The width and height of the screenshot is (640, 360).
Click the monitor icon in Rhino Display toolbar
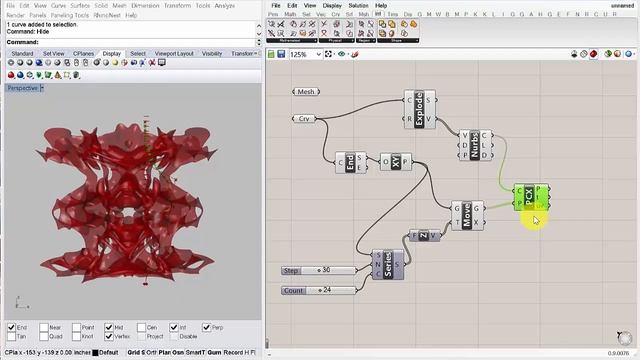click(162, 63)
